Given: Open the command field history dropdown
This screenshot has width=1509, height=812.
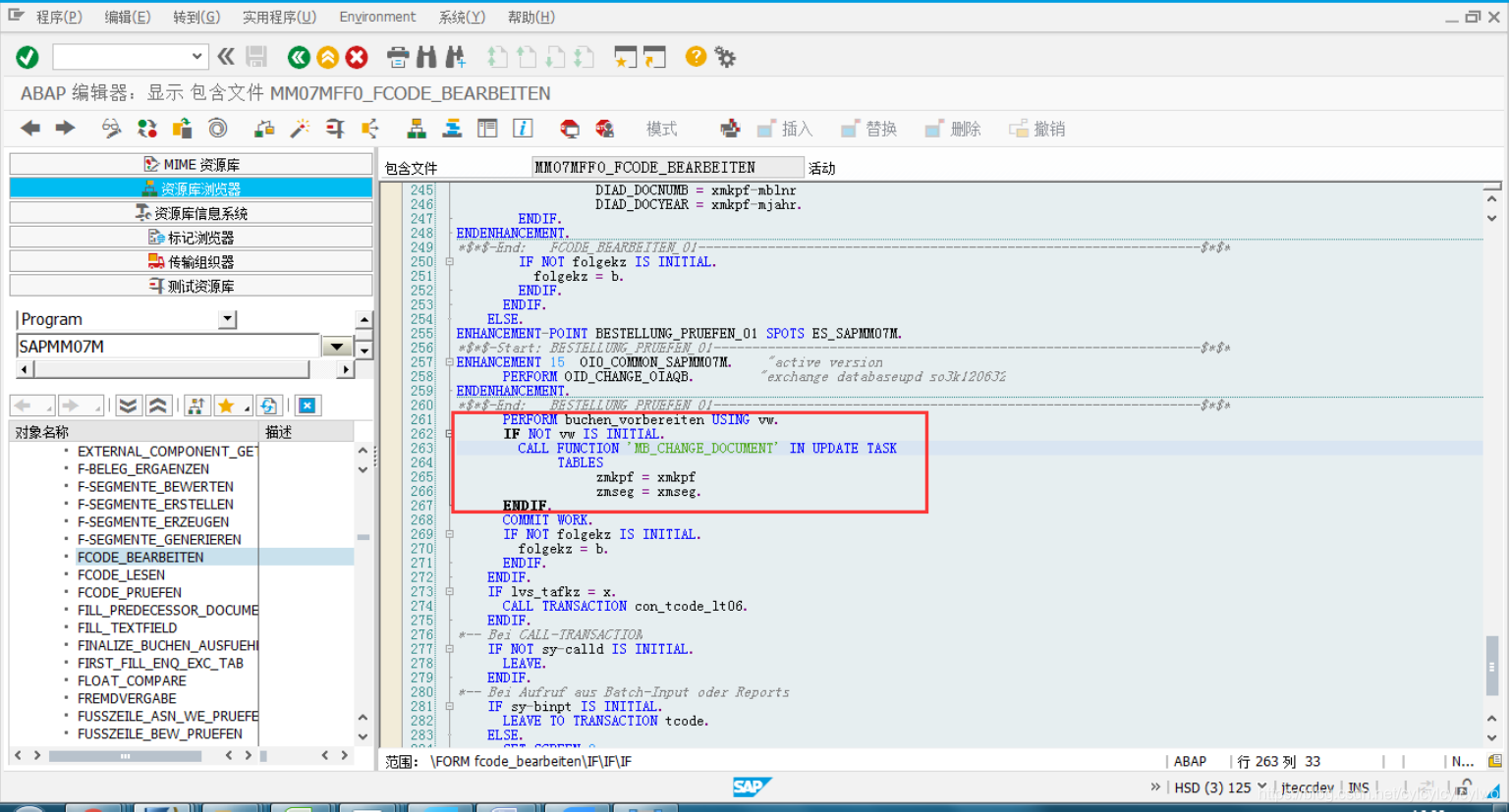Looking at the screenshot, I should pos(196,56).
